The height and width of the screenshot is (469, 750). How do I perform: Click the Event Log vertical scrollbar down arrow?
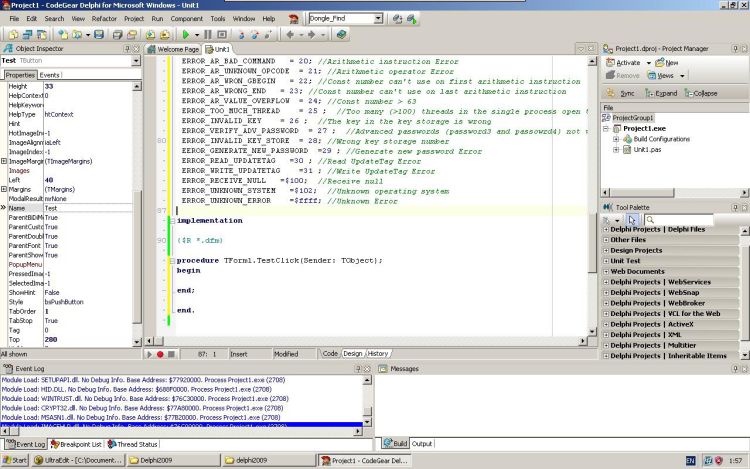367,422
